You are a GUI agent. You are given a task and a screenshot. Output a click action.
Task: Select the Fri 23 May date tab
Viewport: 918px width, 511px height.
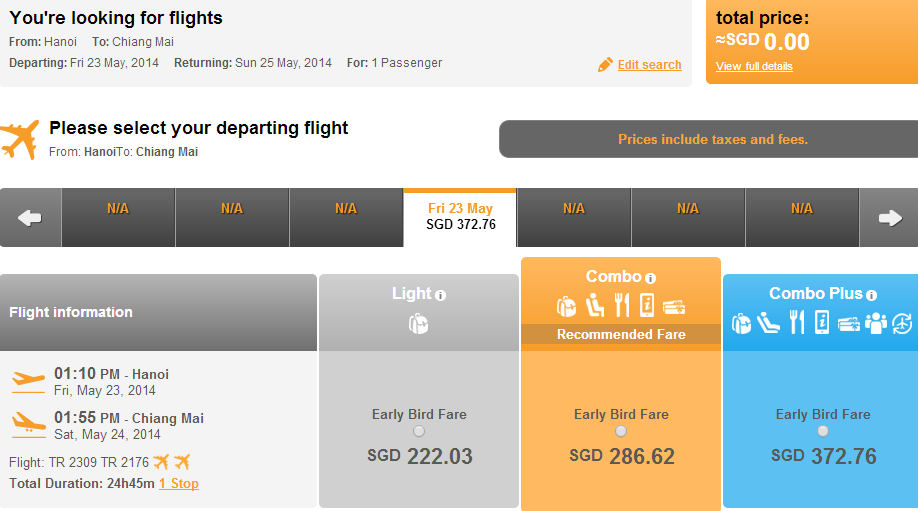coord(460,218)
